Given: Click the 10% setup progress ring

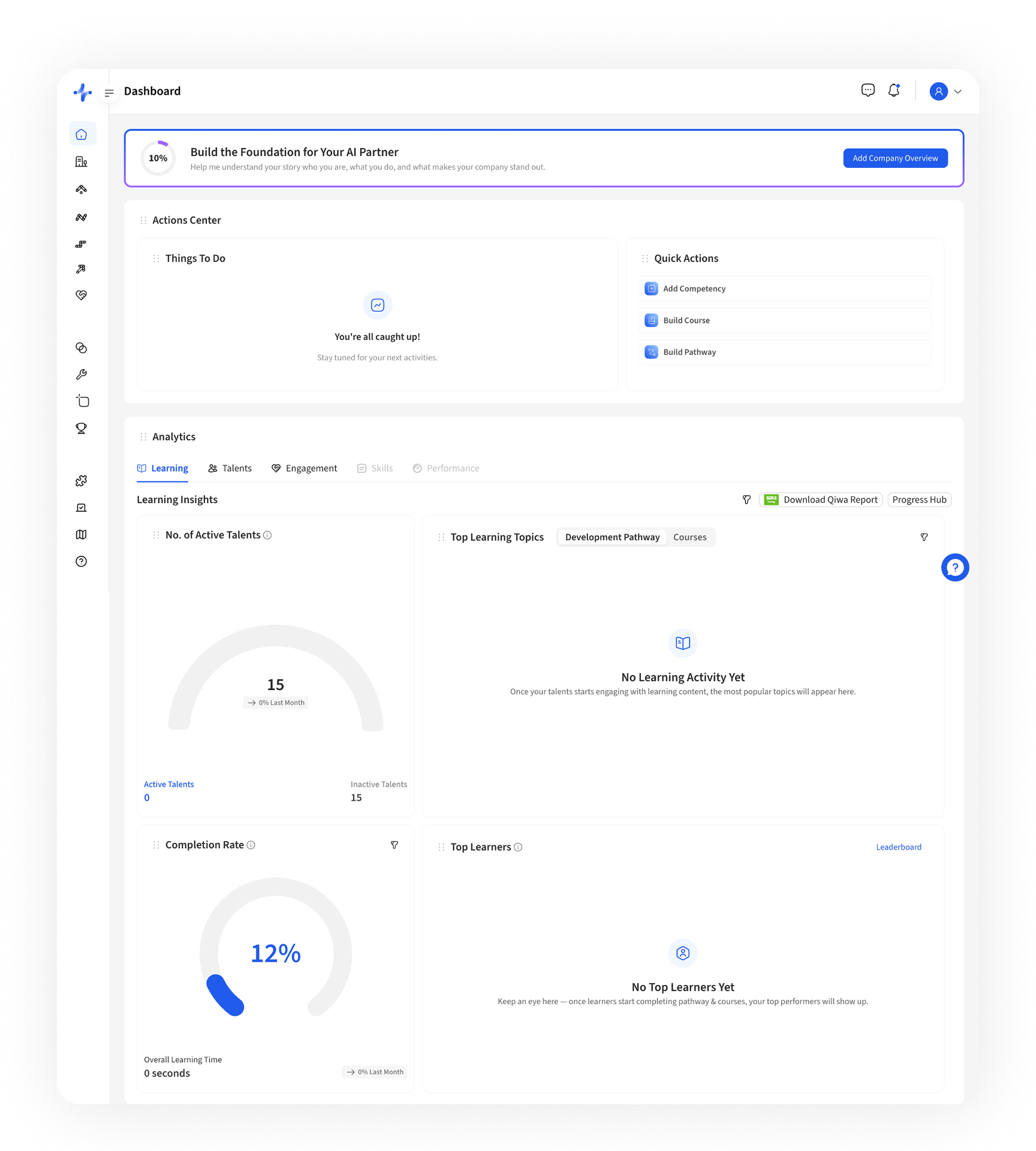Looking at the screenshot, I should 158,158.
